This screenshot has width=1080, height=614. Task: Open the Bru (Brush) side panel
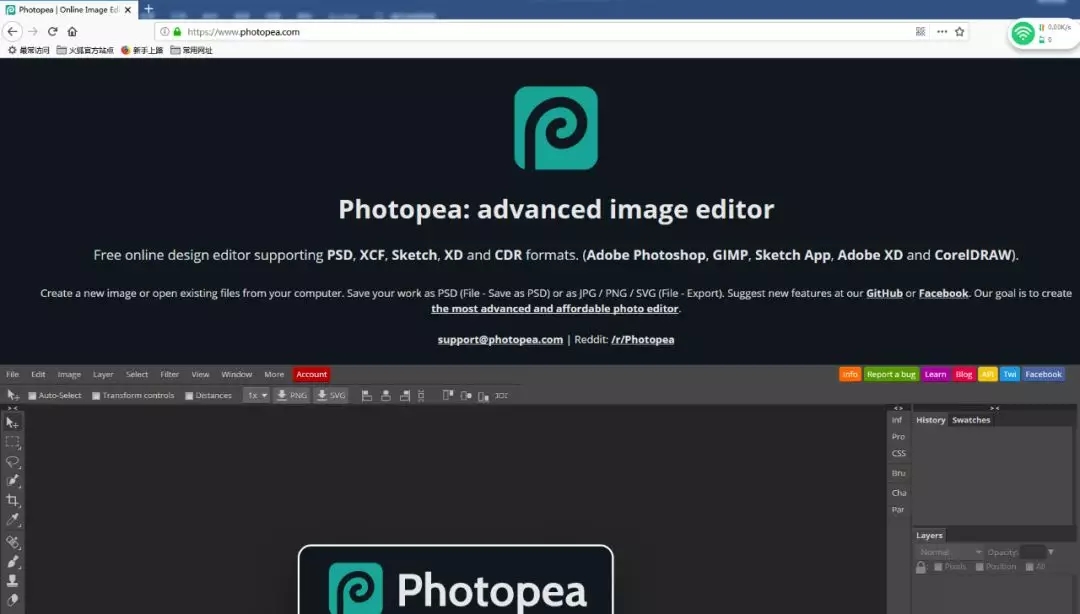(898, 473)
